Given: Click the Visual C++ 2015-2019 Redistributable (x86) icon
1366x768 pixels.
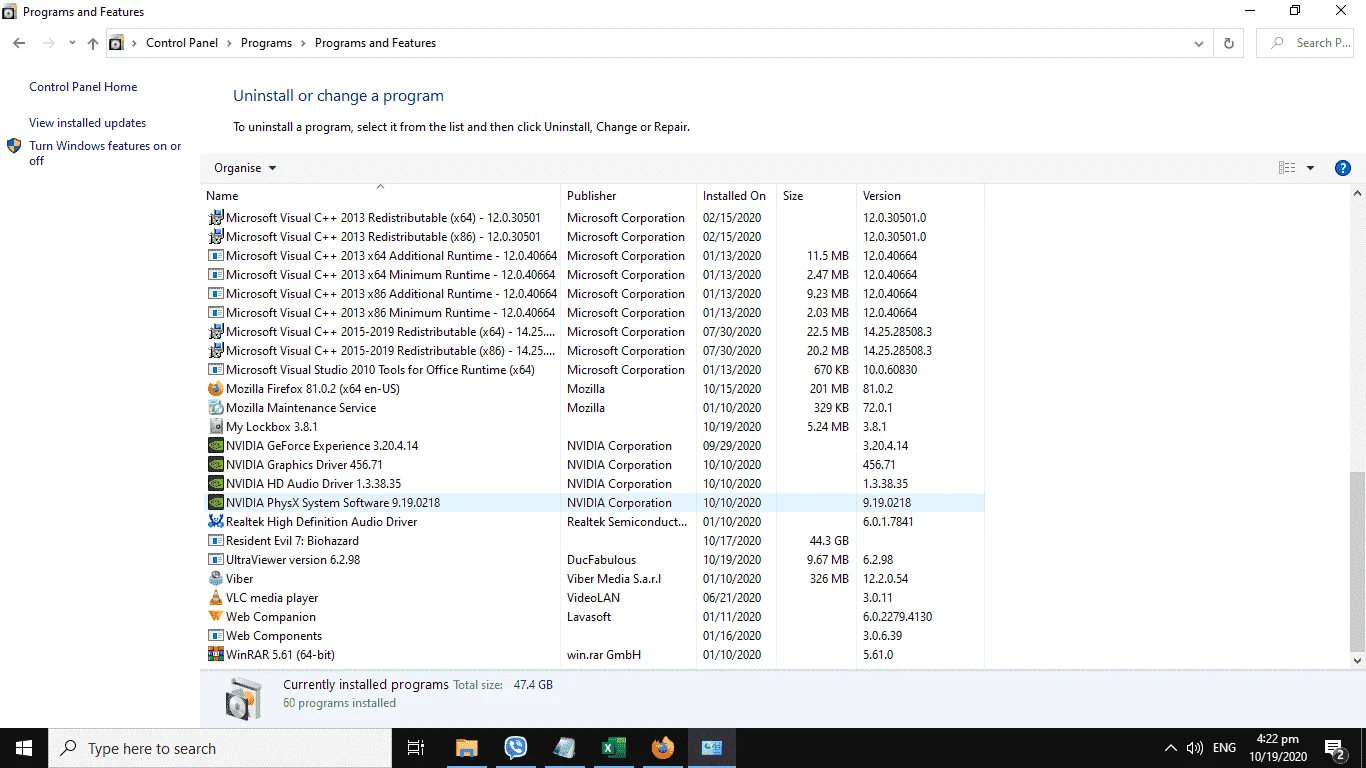Looking at the screenshot, I should [x=215, y=351].
